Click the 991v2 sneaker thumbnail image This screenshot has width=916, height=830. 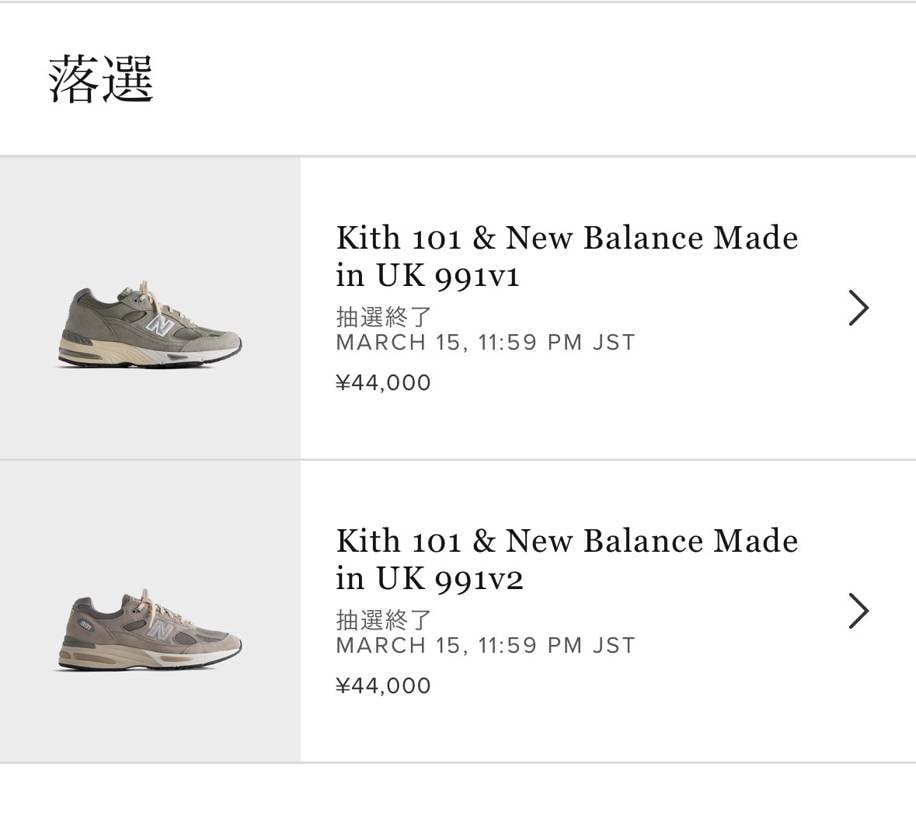[x=150, y=630]
